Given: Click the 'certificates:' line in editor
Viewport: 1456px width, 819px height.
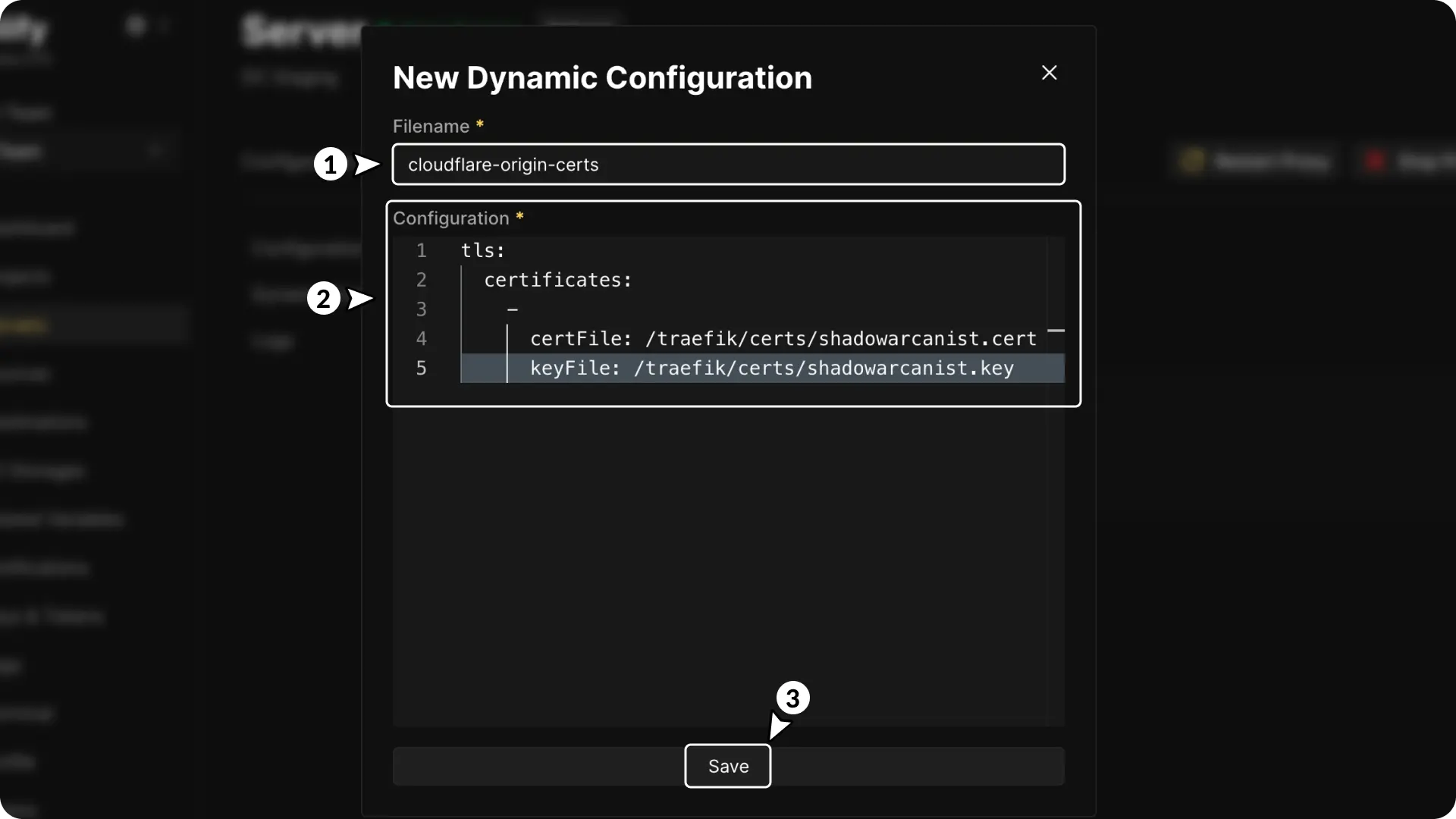Looking at the screenshot, I should click(x=557, y=280).
